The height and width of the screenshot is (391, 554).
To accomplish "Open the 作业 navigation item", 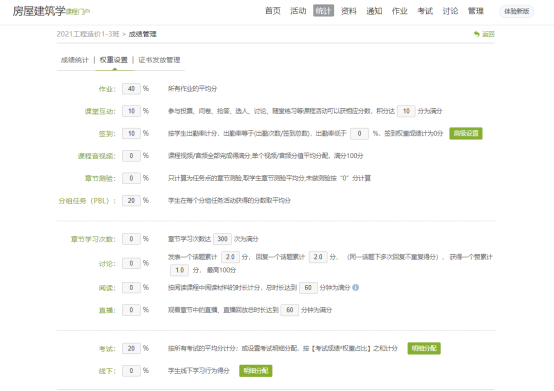I will pos(400,11).
